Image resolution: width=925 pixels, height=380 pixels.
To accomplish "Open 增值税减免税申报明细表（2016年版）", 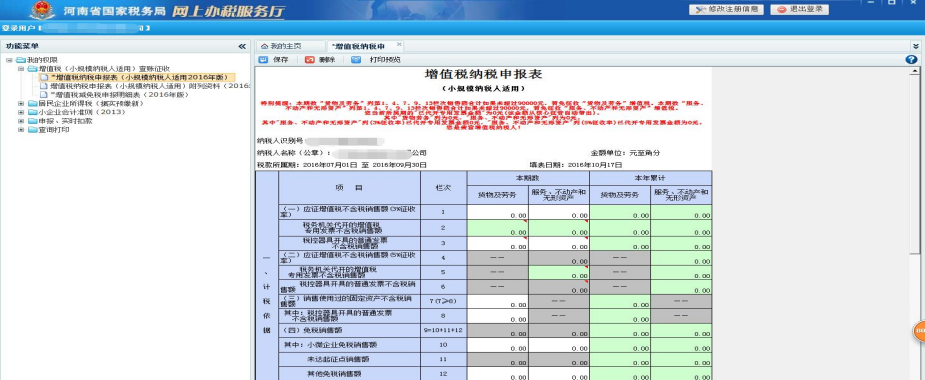I will pos(119,94).
